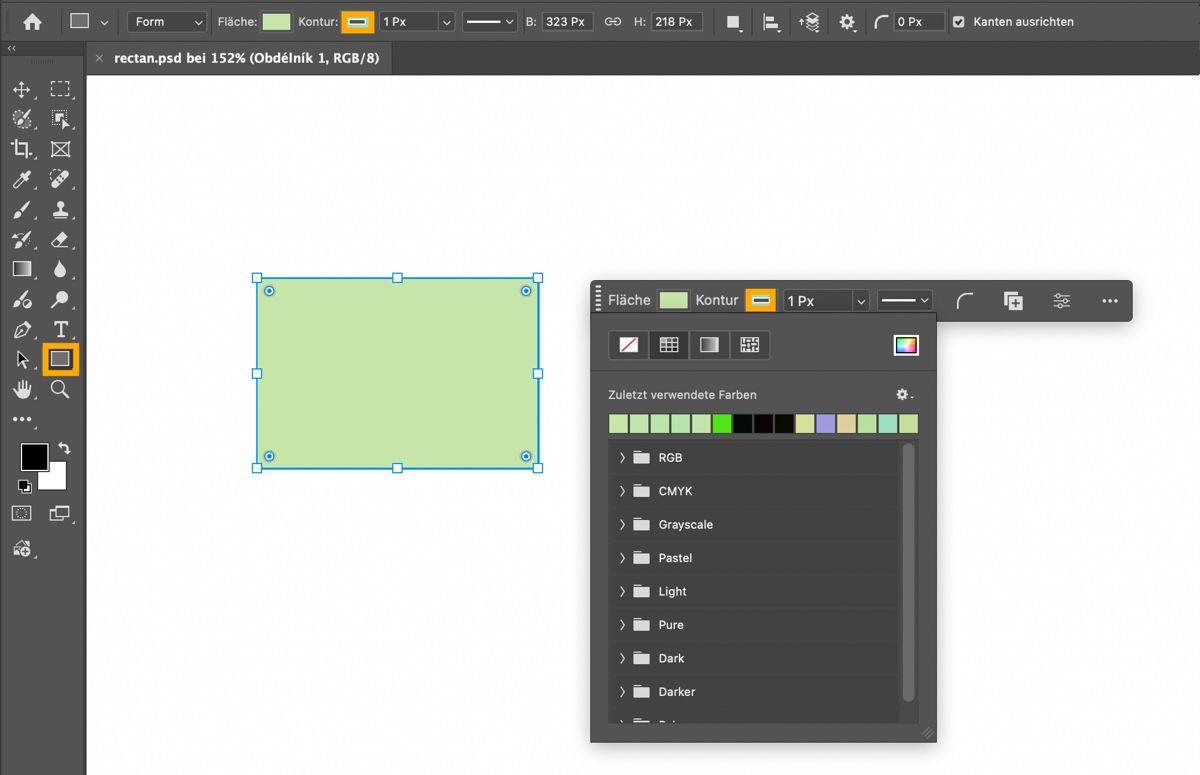Choose the Crop tool
Viewport: 1200px width, 775px height.
22,149
